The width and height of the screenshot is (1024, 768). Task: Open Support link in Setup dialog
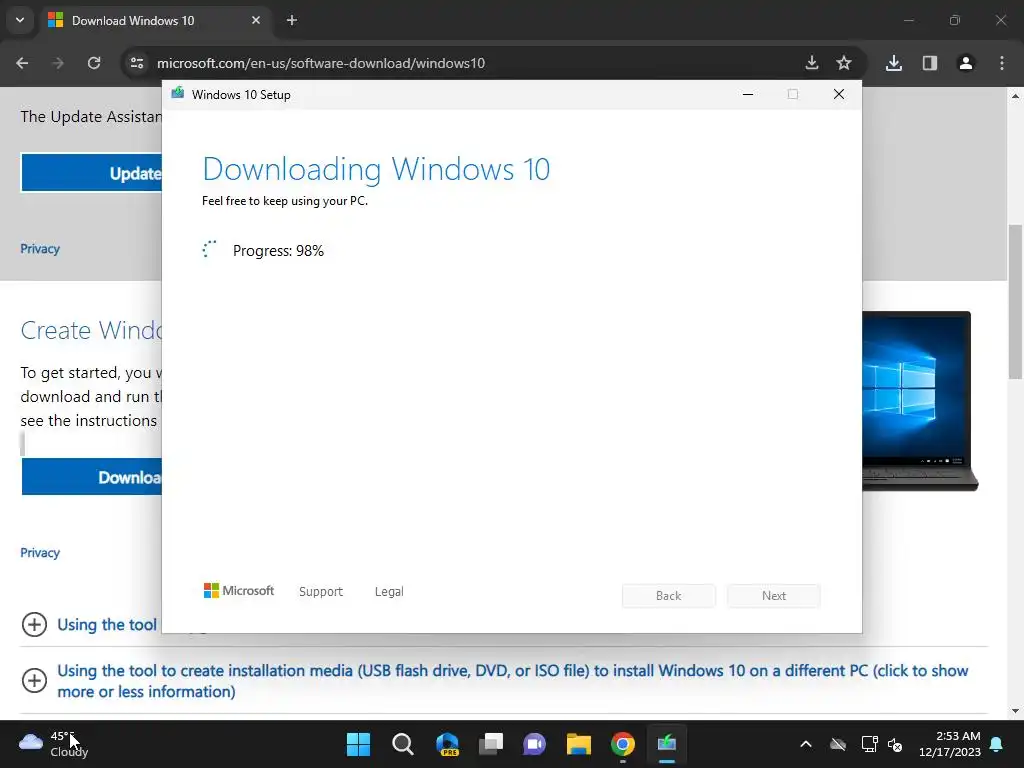321,592
